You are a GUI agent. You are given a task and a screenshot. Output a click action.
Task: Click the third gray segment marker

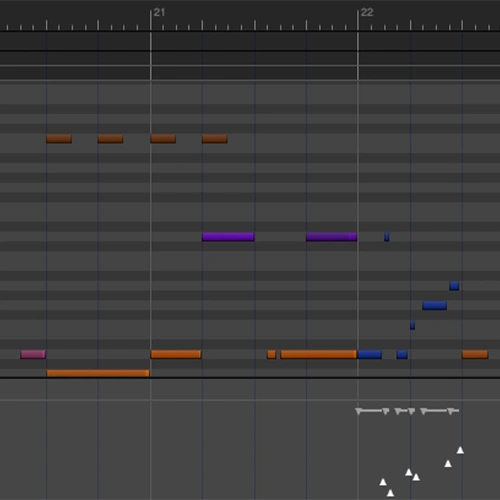439,411
